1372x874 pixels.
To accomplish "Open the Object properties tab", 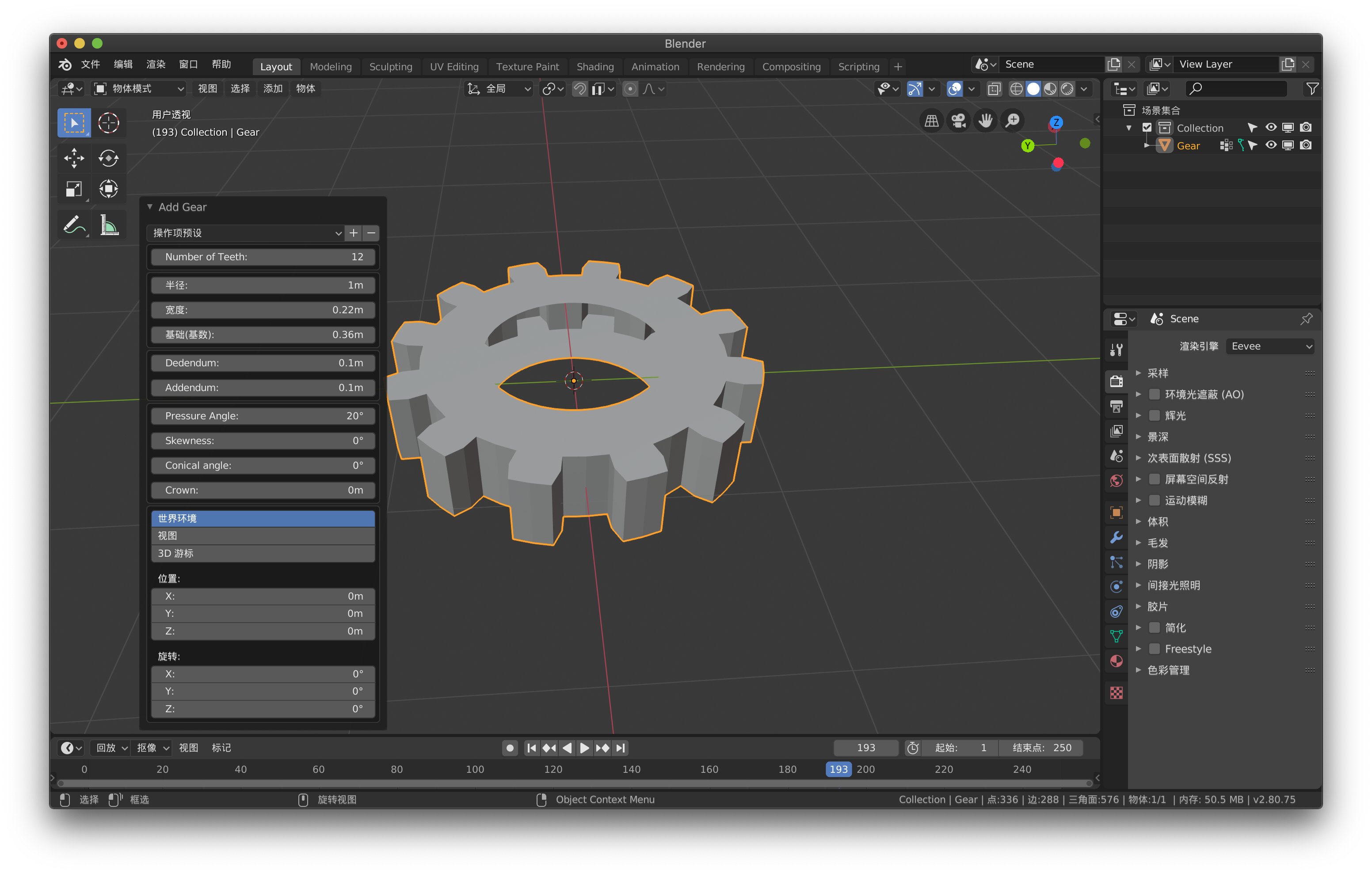I will point(1116,512).
